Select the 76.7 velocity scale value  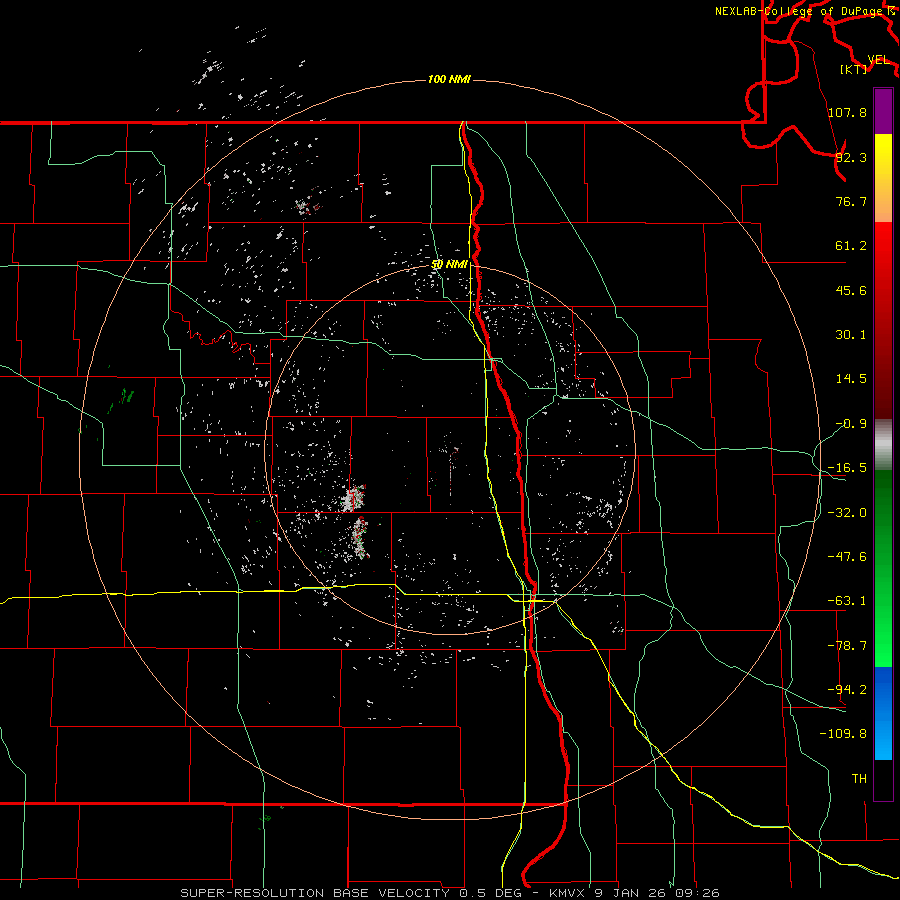(851, 201)
